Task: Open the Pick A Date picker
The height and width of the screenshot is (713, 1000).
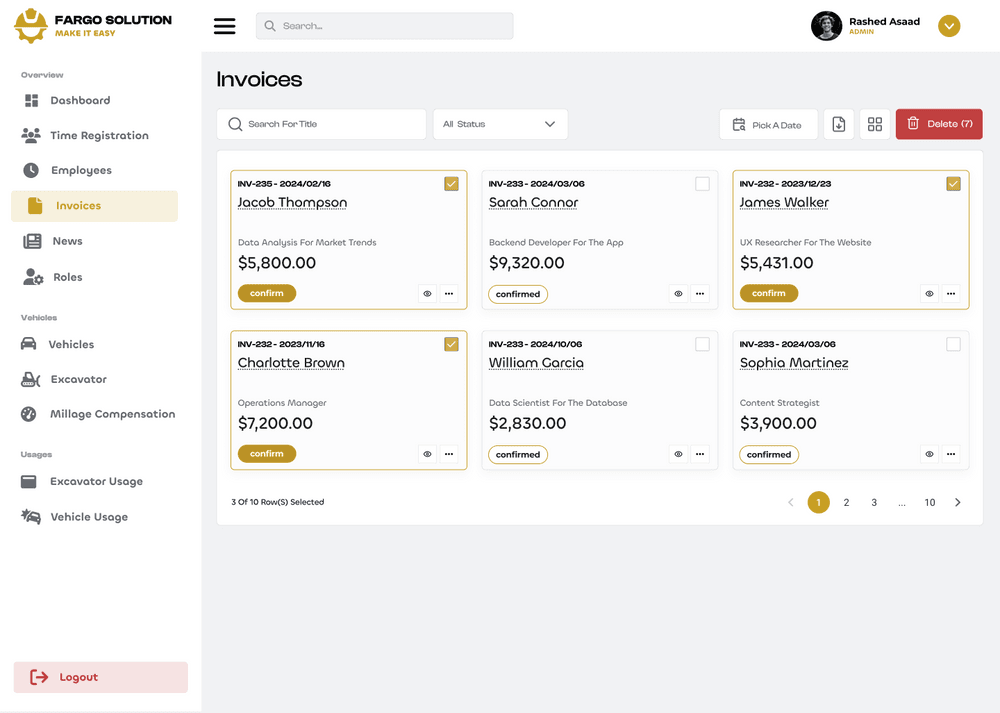Action: coord(768,124)
